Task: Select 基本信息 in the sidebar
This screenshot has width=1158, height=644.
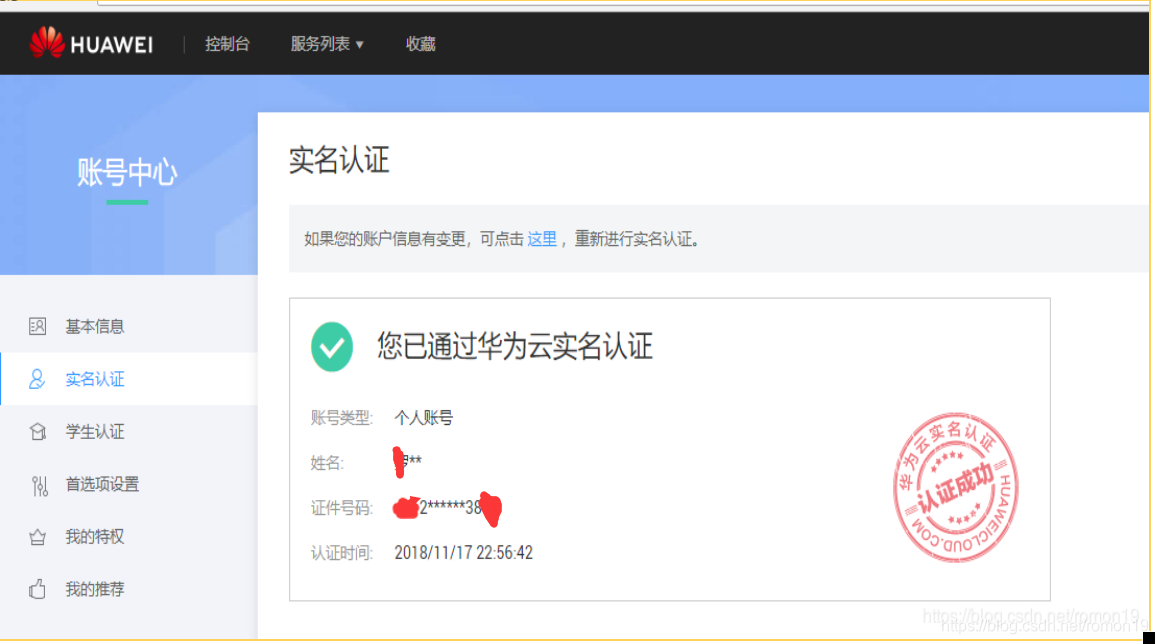Action: tap(95, 326)
